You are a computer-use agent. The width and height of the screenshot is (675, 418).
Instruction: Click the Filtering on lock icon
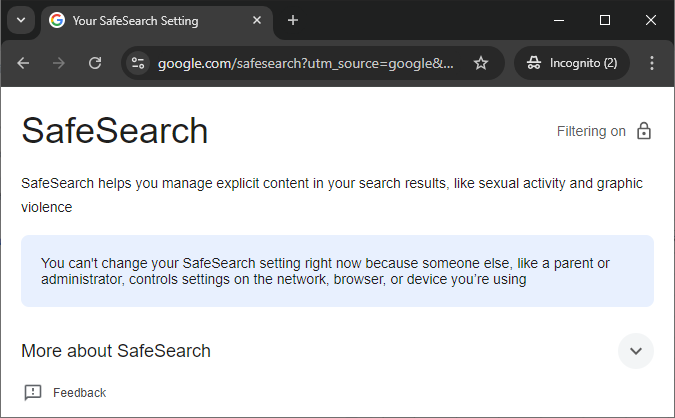click(x=644, y=131)
